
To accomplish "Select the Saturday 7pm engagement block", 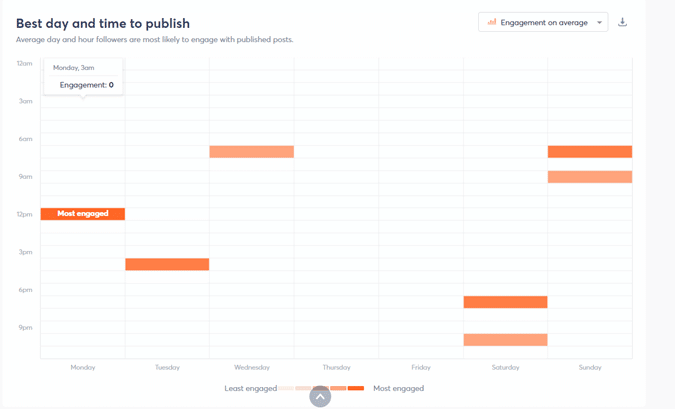I will coord(505,302).
